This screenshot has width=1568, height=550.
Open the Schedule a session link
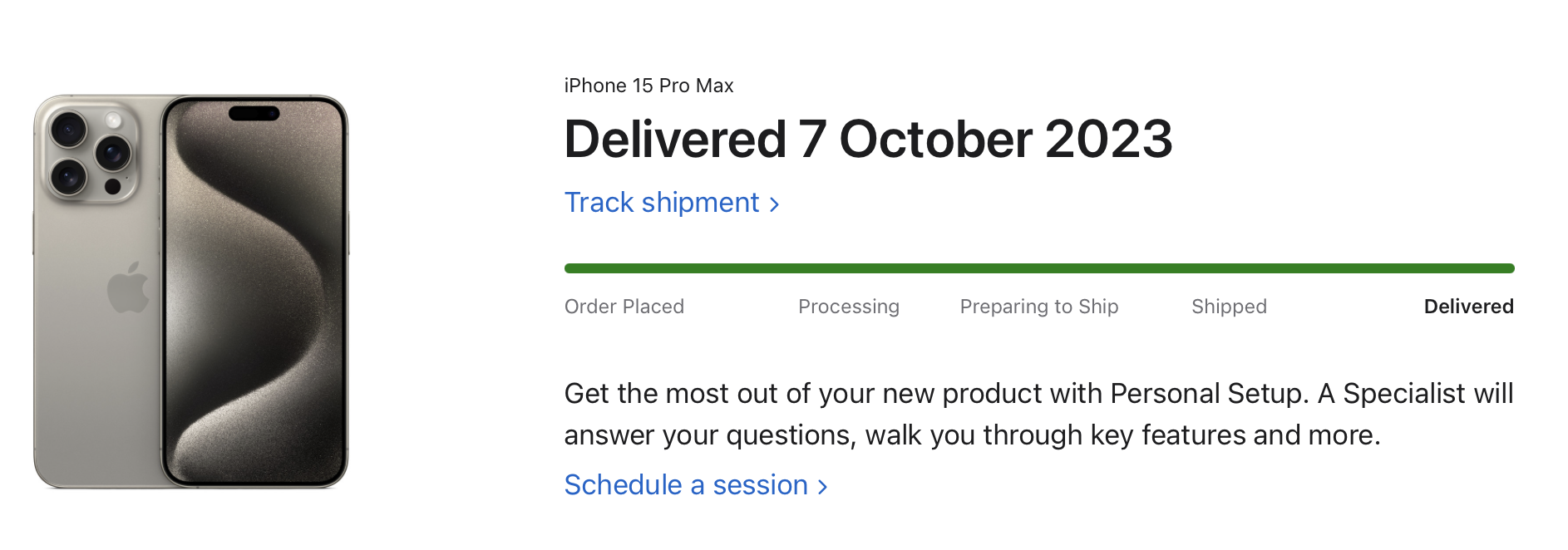click(686, 485)
